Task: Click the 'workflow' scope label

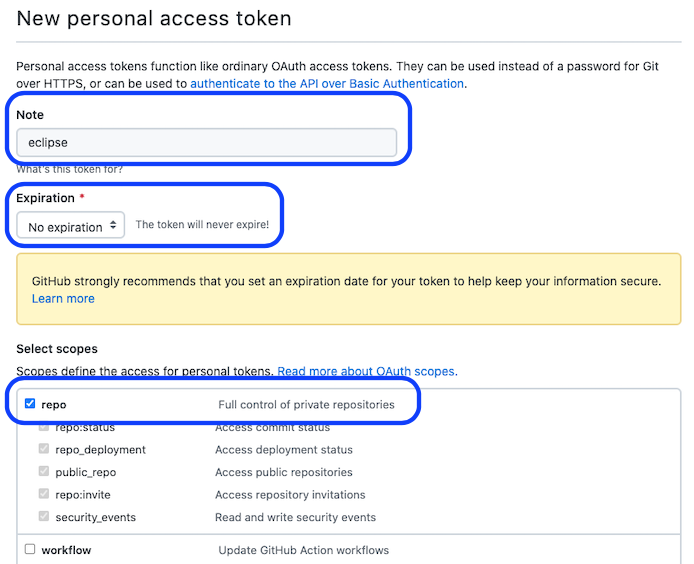Action: [x=66, y=550]
